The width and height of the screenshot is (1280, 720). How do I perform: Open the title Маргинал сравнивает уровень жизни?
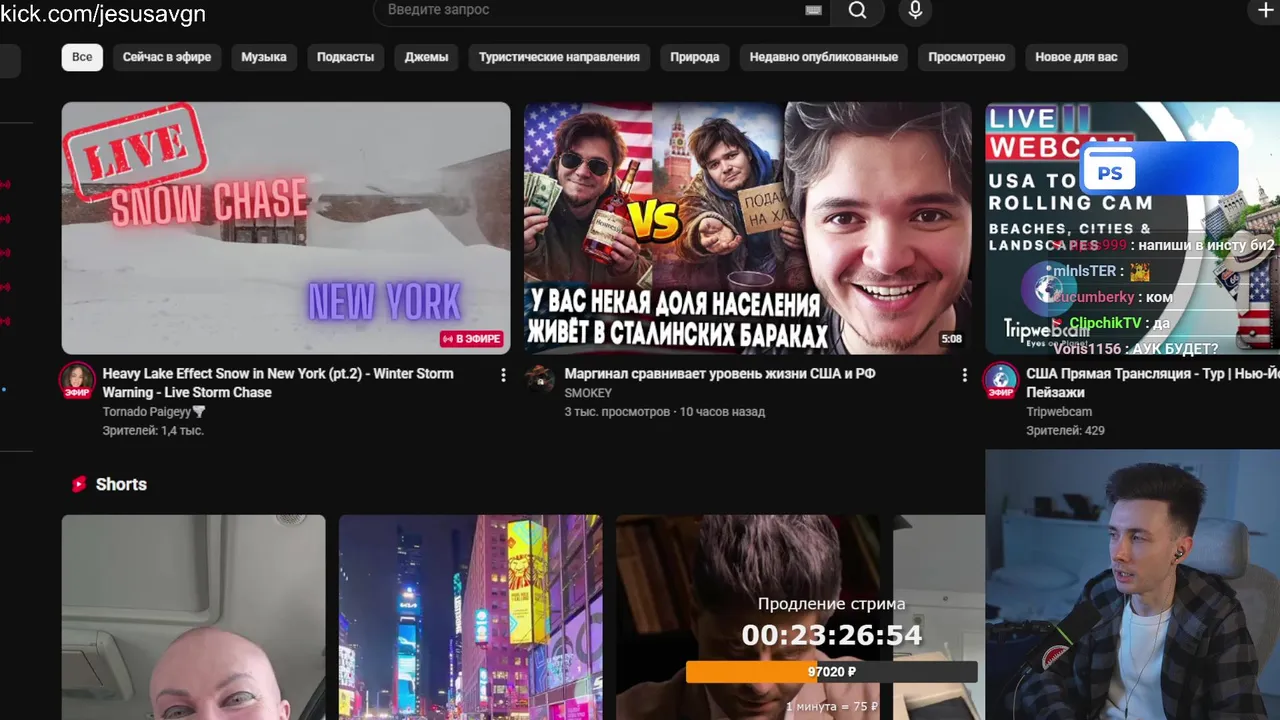[720, 374]
